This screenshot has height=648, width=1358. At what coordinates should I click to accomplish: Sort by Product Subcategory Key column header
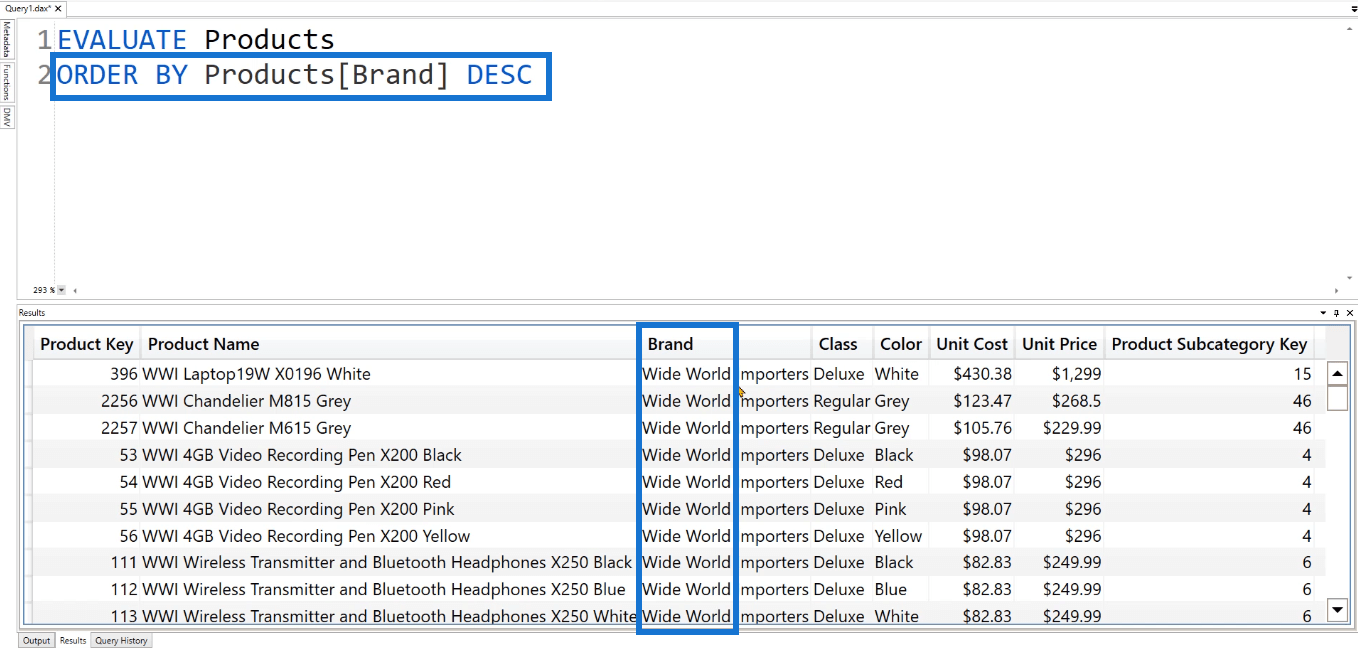point(1209,344)
